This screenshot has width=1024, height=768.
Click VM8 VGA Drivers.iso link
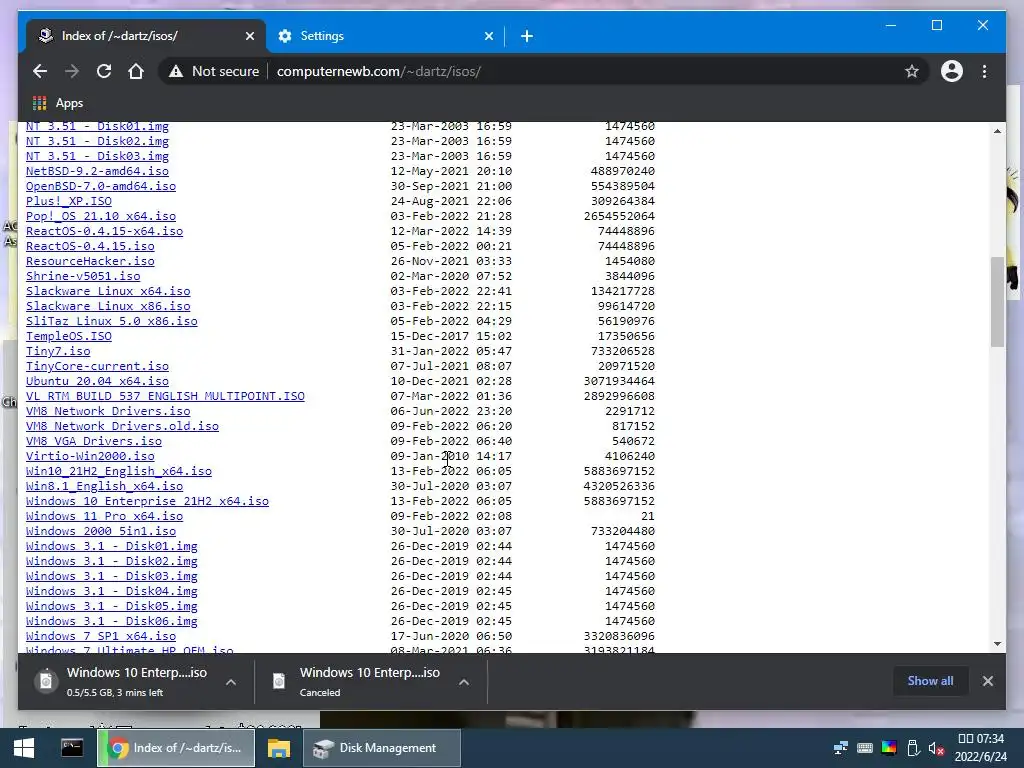pyautogui.click(x=93, y=441)
